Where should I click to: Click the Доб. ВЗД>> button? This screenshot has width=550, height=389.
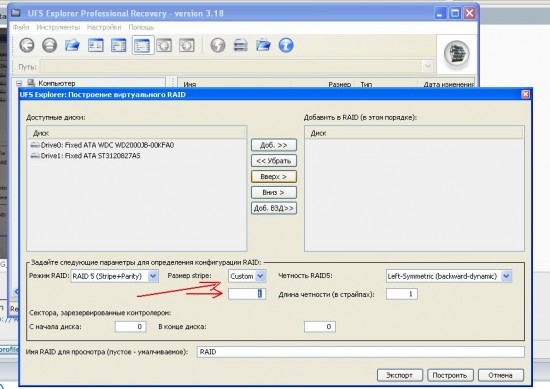coord(274,208)
